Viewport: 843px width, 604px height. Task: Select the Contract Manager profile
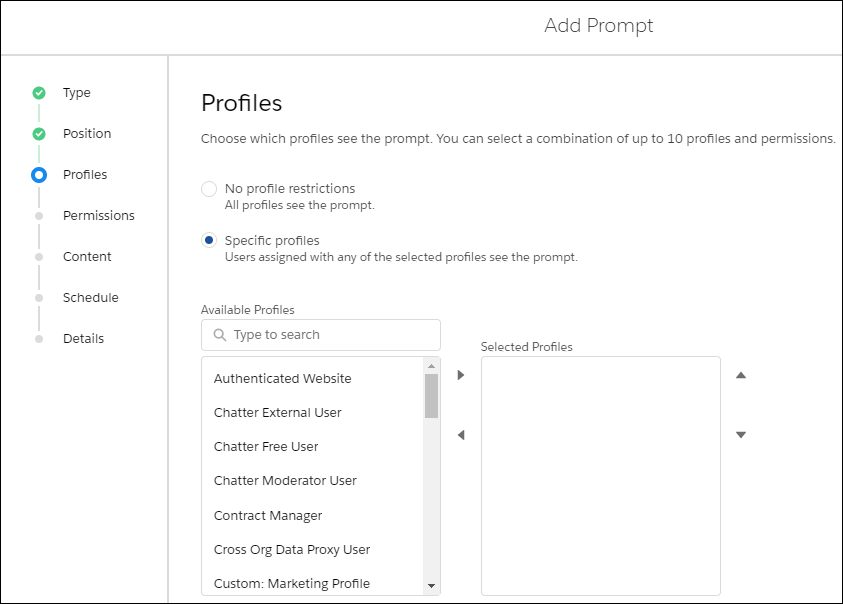[268, 515]
